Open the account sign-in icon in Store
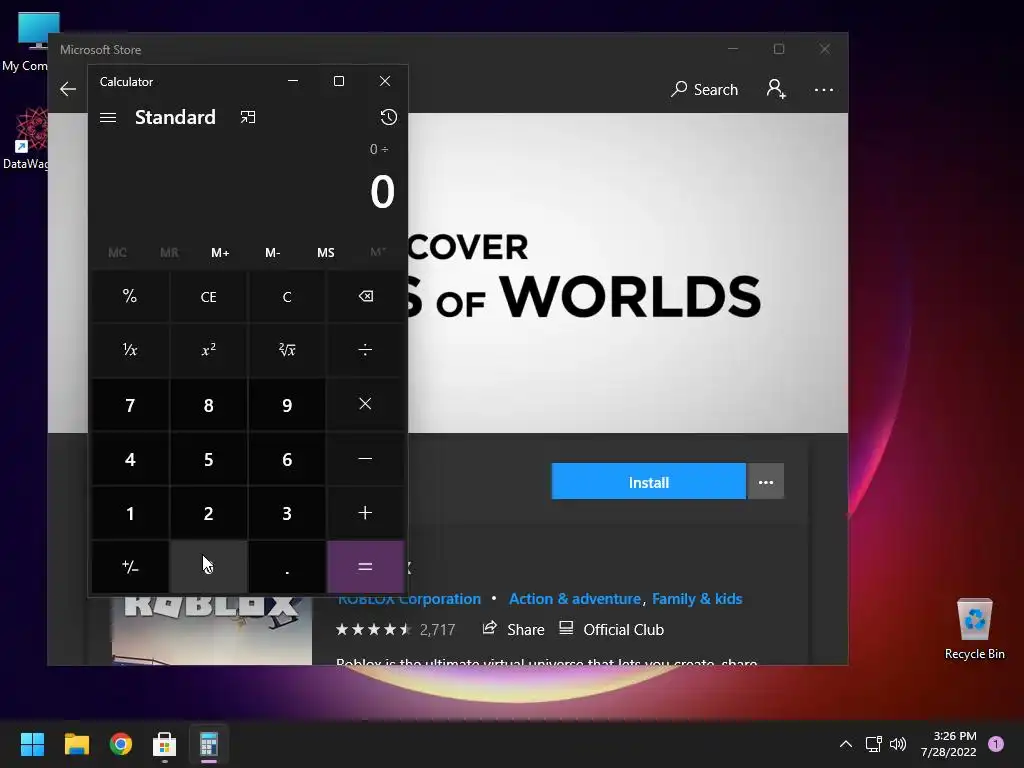The image size is (1024, 768). point(776,89)
